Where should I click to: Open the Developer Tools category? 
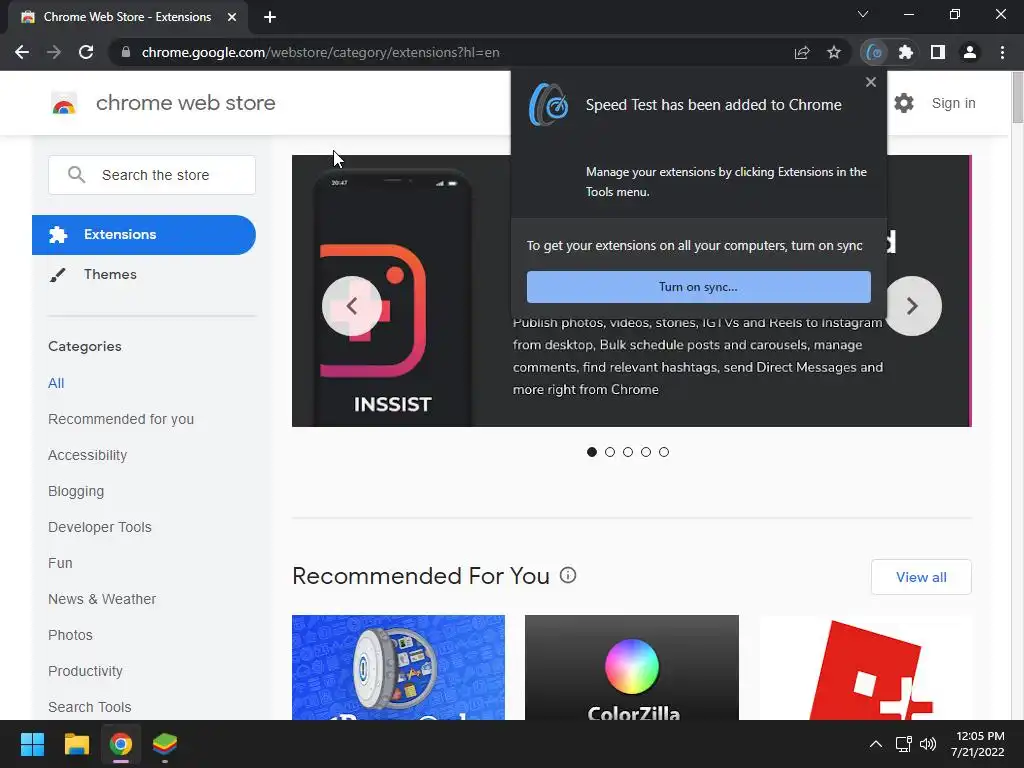pyautogui.click(x=100, y=527)
